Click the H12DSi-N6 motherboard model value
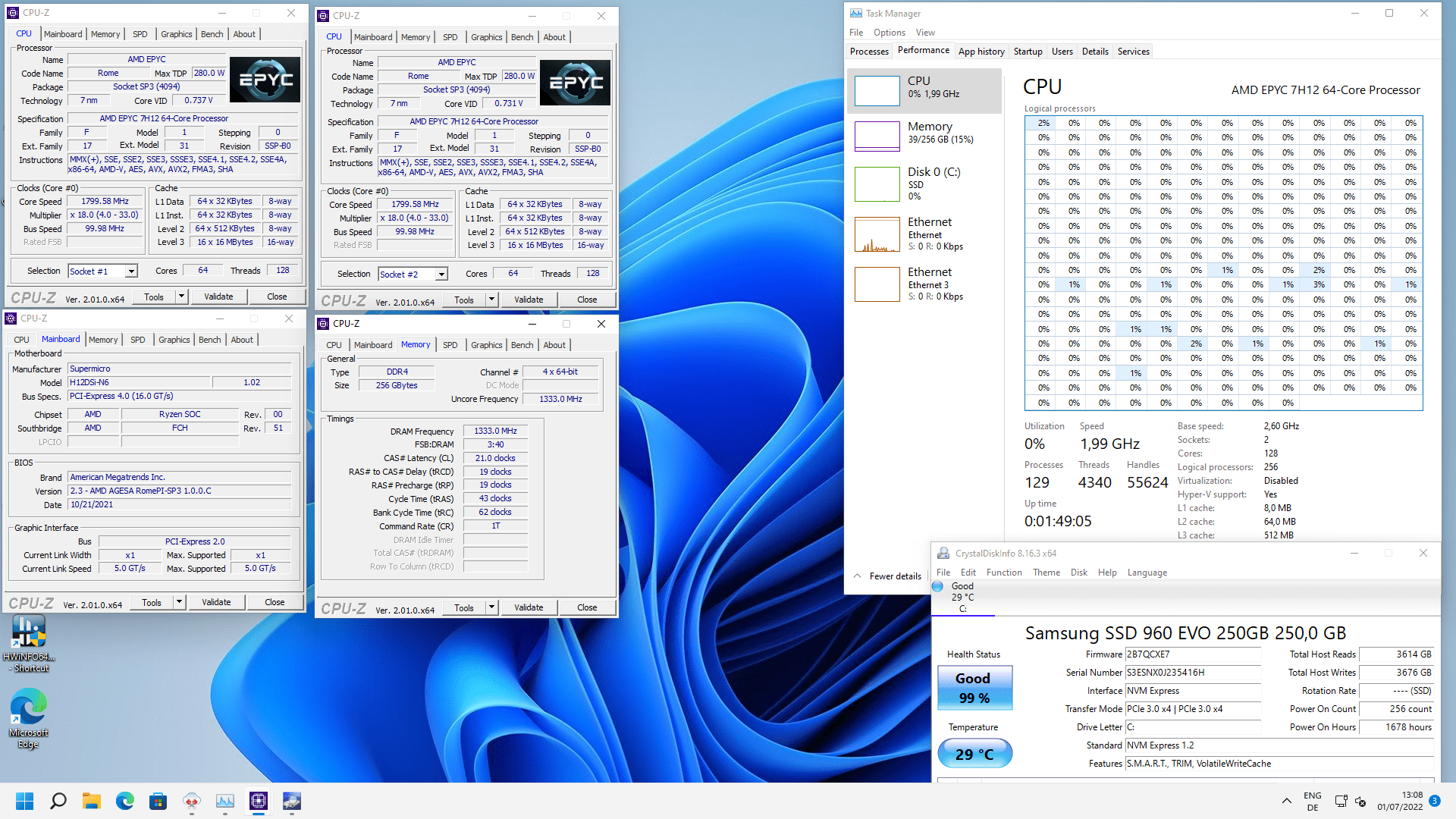The image size is (1456, 819). point(140,383)
